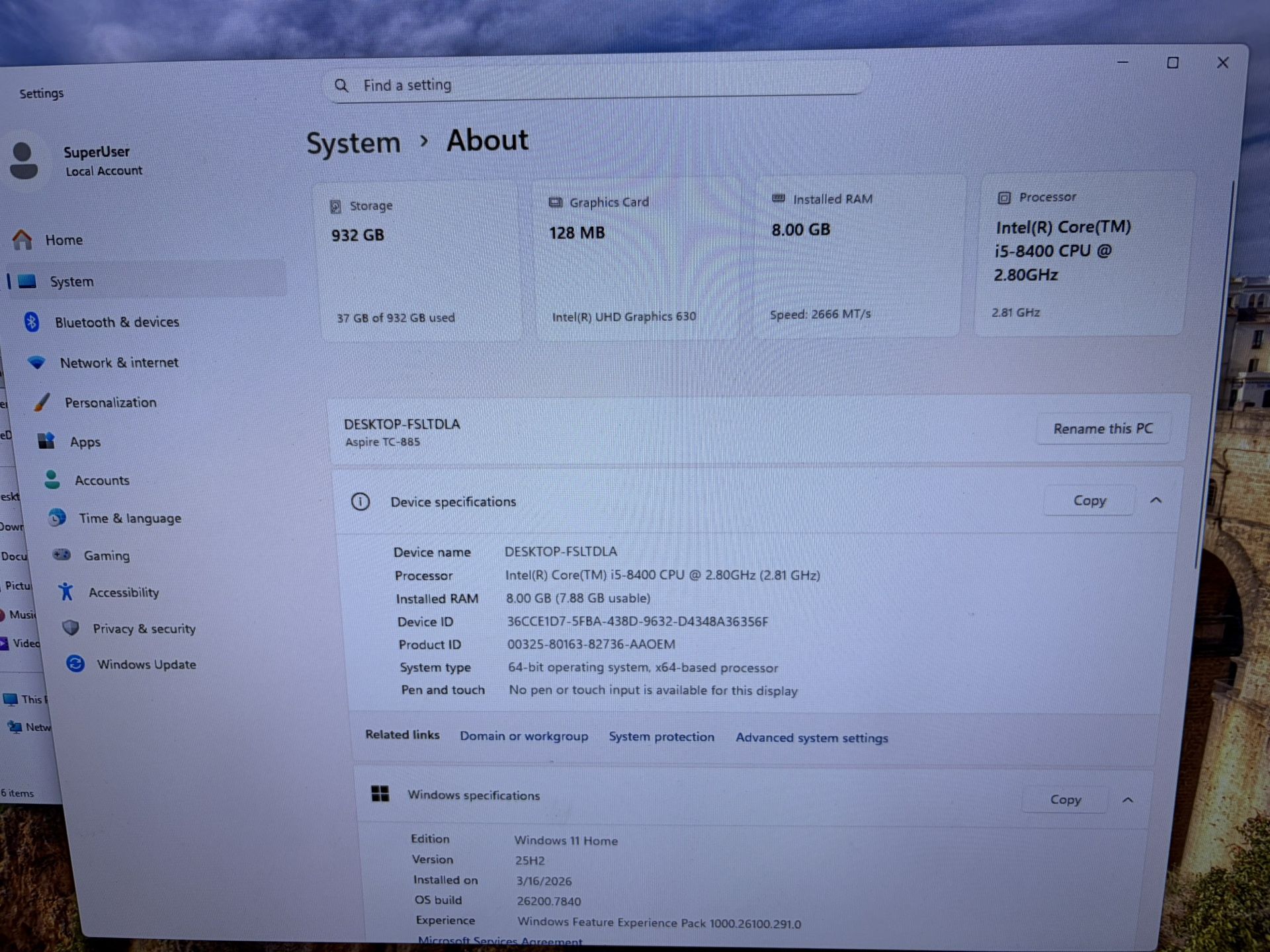This screenshot has height=952, width=1270.
Task: Open the Home settings page icon
Action: click(x=22, y=239)
